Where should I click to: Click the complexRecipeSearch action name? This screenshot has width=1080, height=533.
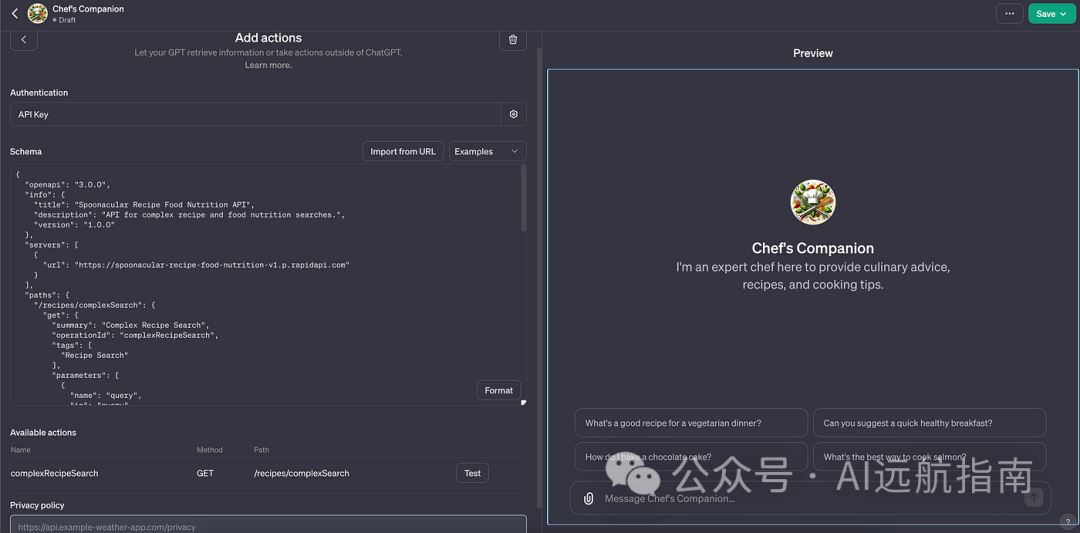pos(54,473)
